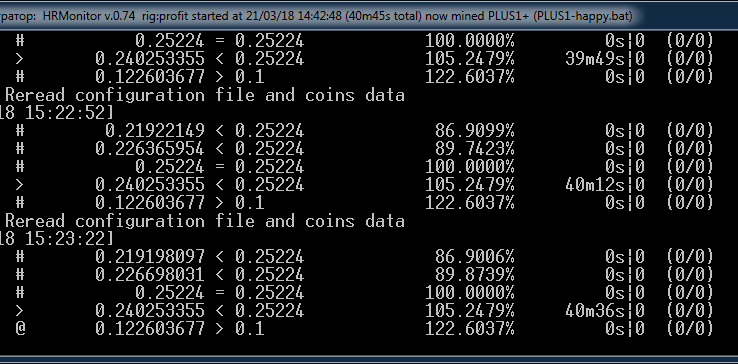Click the 89.7423% percentage
The height and width of the screenshot is (364, 738).
[474, 149]
